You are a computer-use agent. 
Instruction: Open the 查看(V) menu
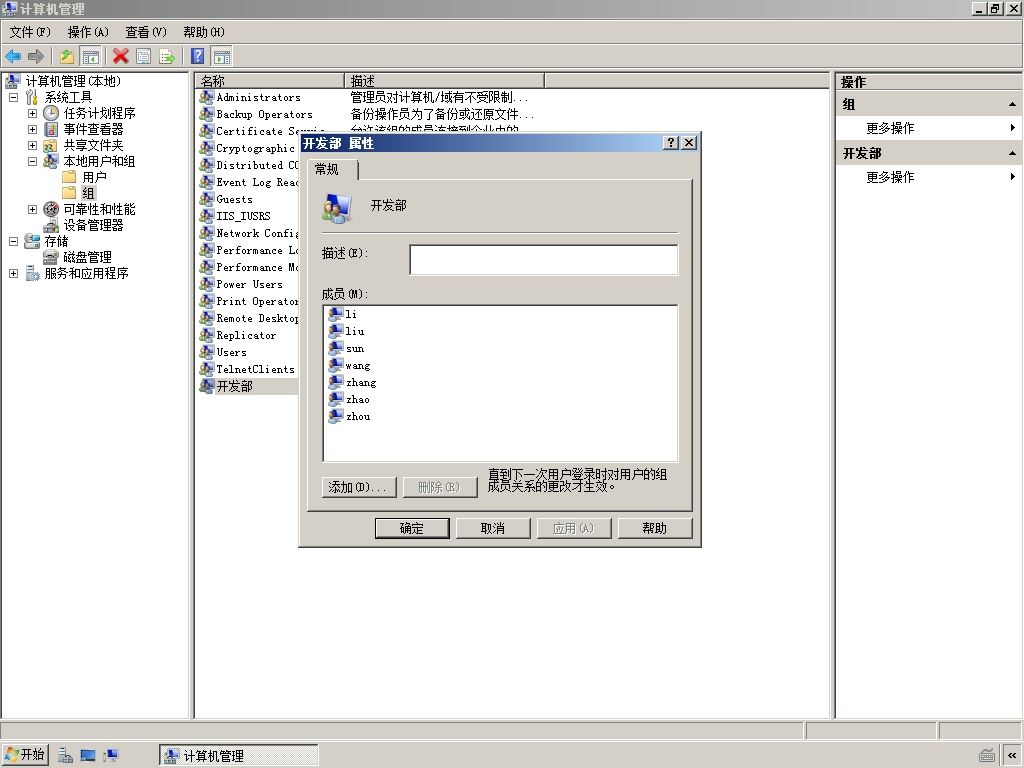(x=146, y=32)
